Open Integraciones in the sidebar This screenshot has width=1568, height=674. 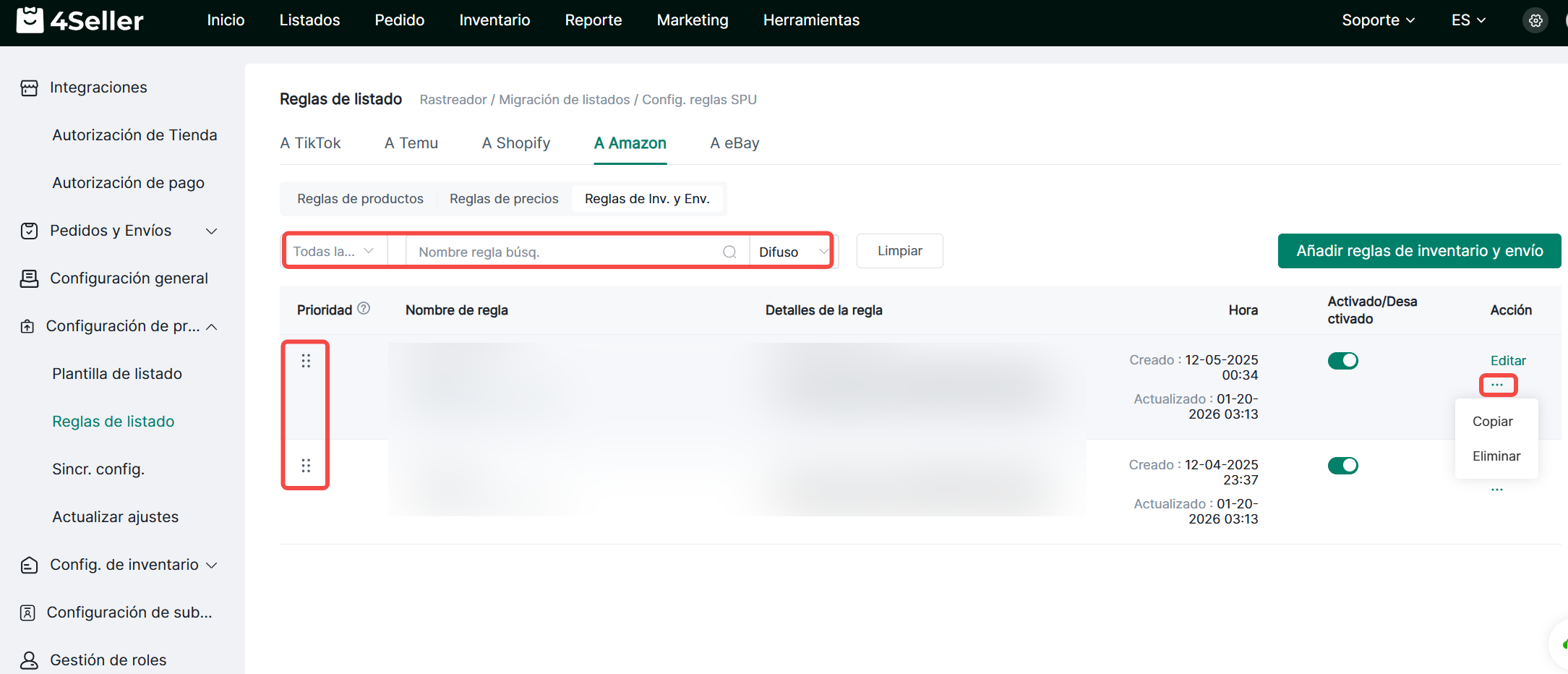pos(98,88)
